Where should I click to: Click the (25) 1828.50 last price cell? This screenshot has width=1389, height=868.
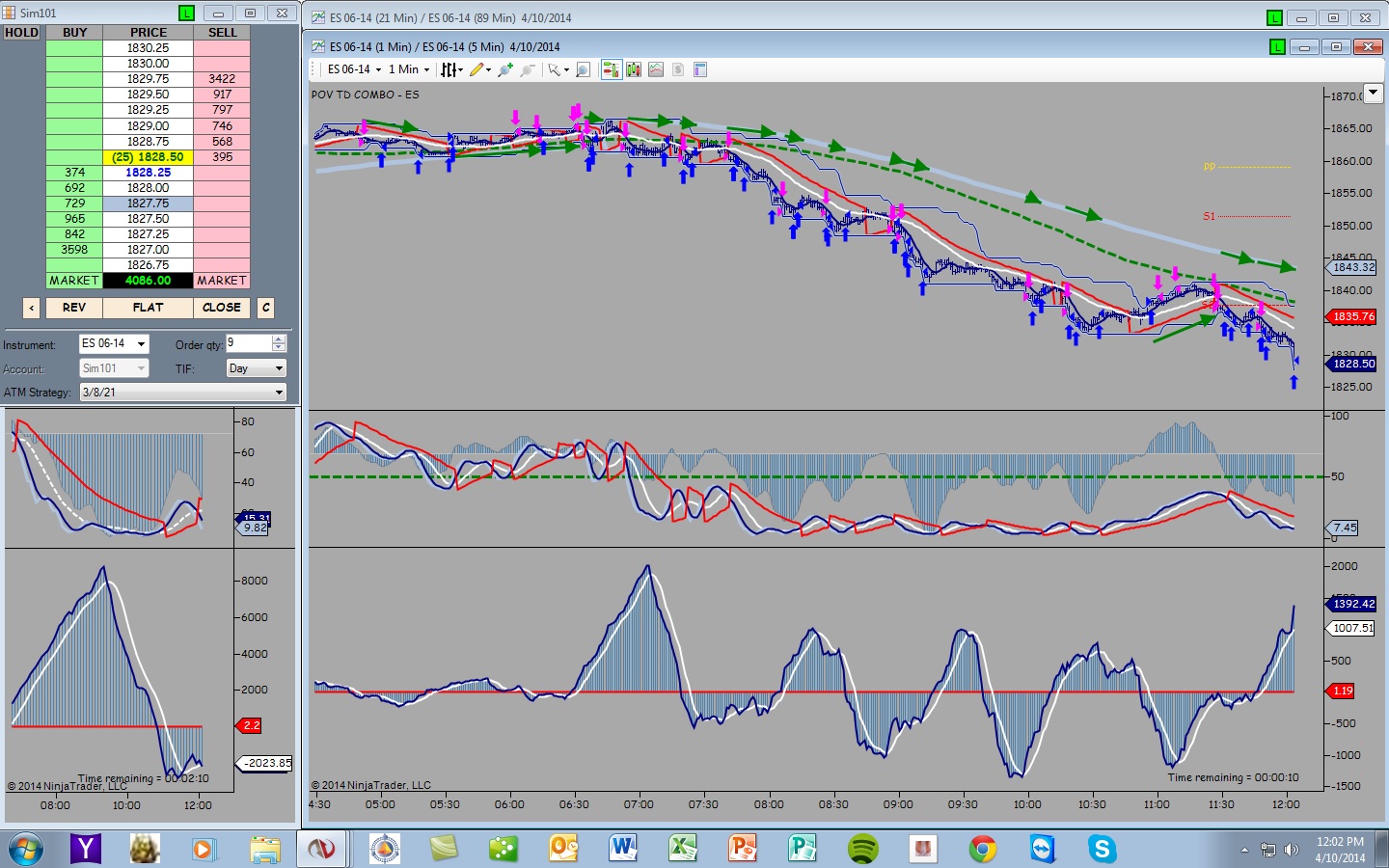149,157
